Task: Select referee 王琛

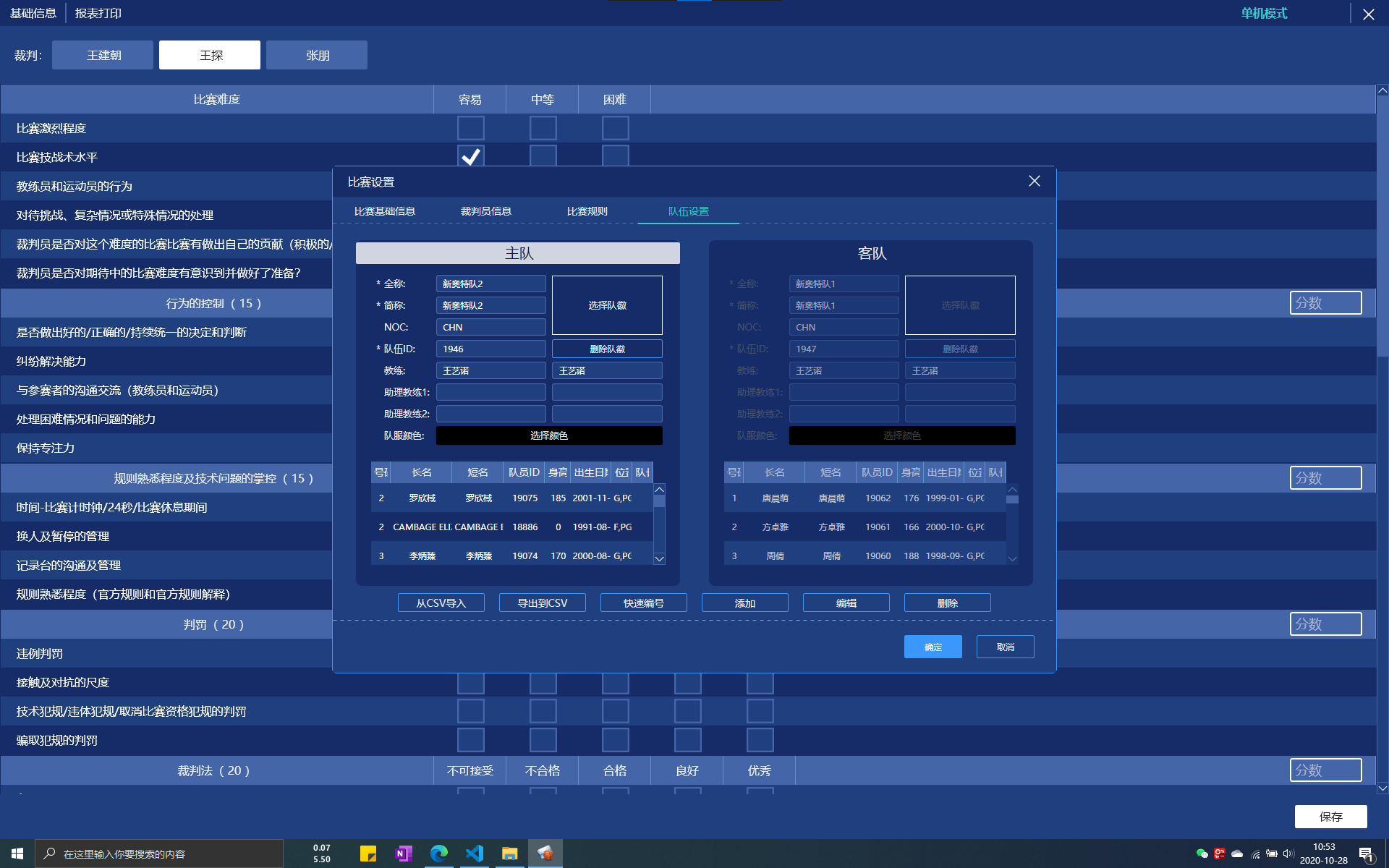Action: click(210, 55)
